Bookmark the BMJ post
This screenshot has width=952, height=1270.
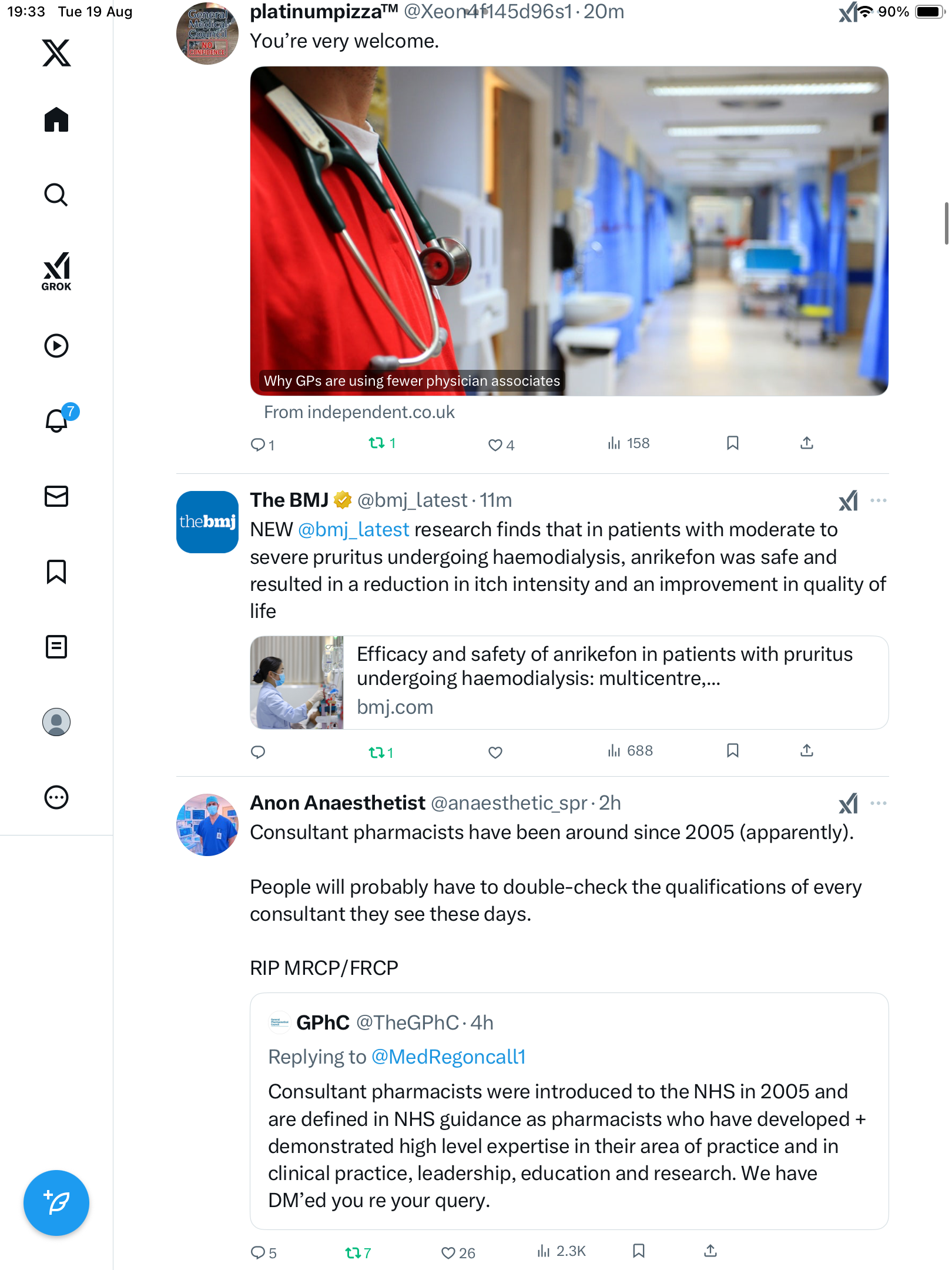(x=733, y=751)
